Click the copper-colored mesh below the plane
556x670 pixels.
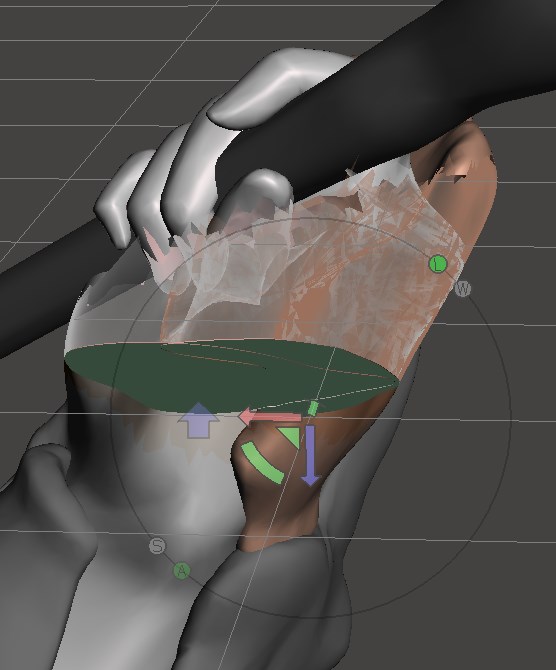(274, 504)
